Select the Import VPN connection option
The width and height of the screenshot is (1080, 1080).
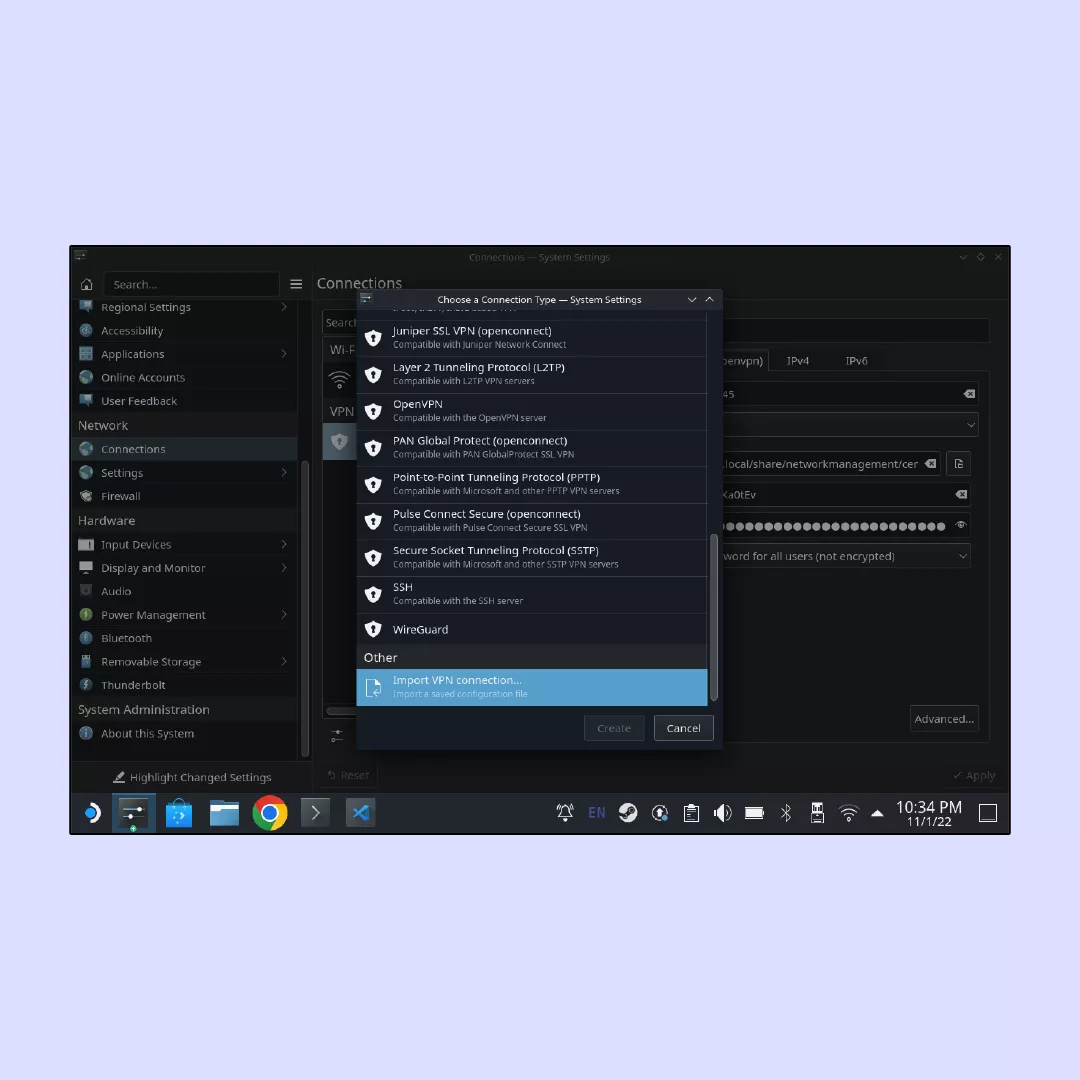click(x=531, y=687)
